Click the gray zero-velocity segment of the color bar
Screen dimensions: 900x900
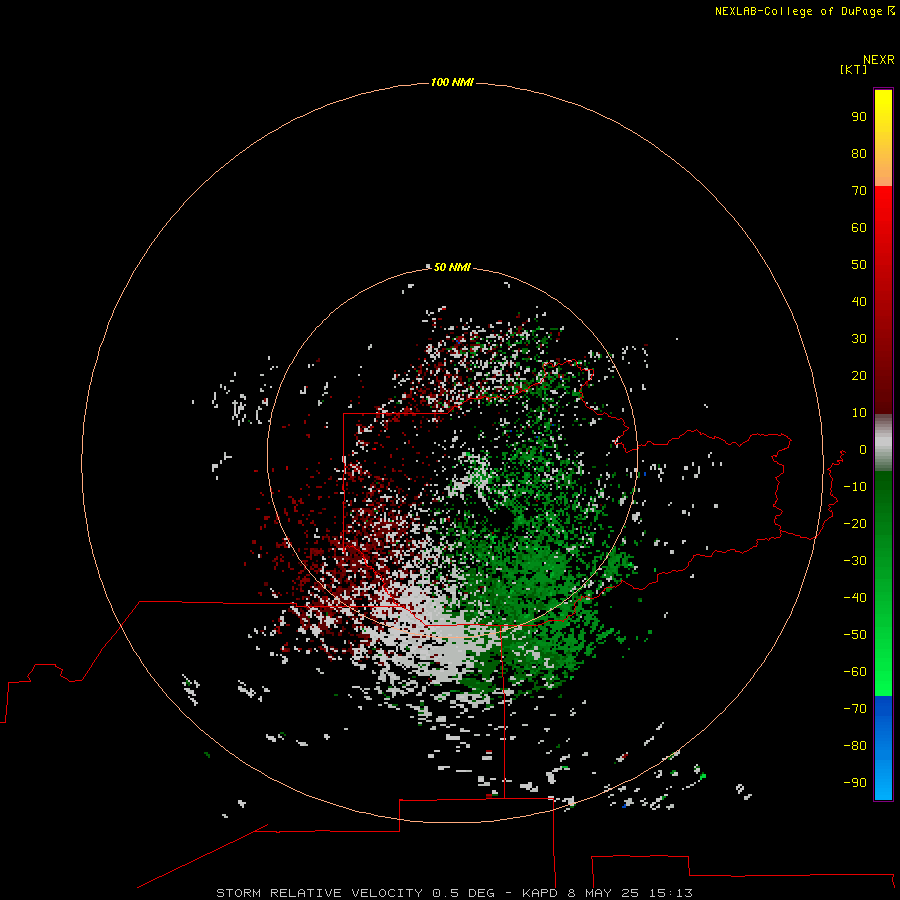[883, 443]
